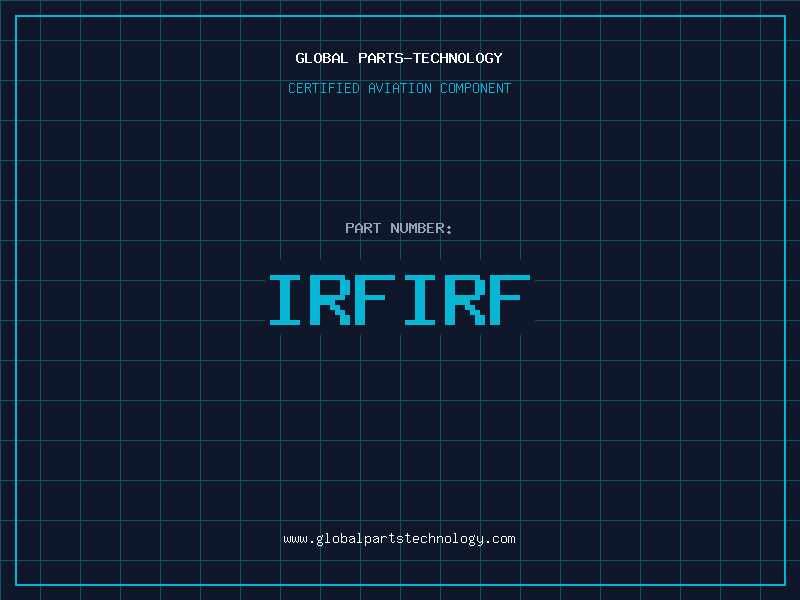The width and height of the screenshot is (800, 600).
Task: Select the IRFIRF part number text
Action: 399,299
